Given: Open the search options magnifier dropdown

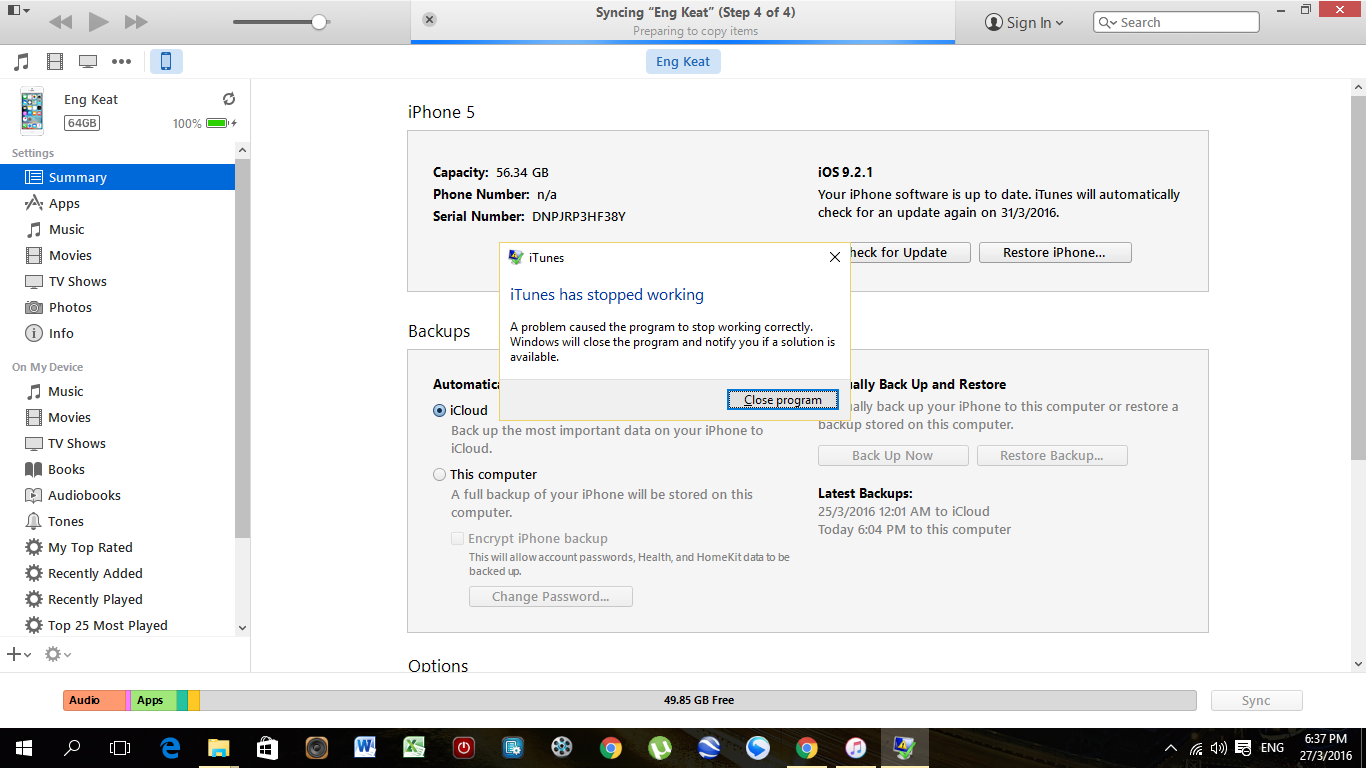Looking at the screenshot, I should coord(1108,22).
